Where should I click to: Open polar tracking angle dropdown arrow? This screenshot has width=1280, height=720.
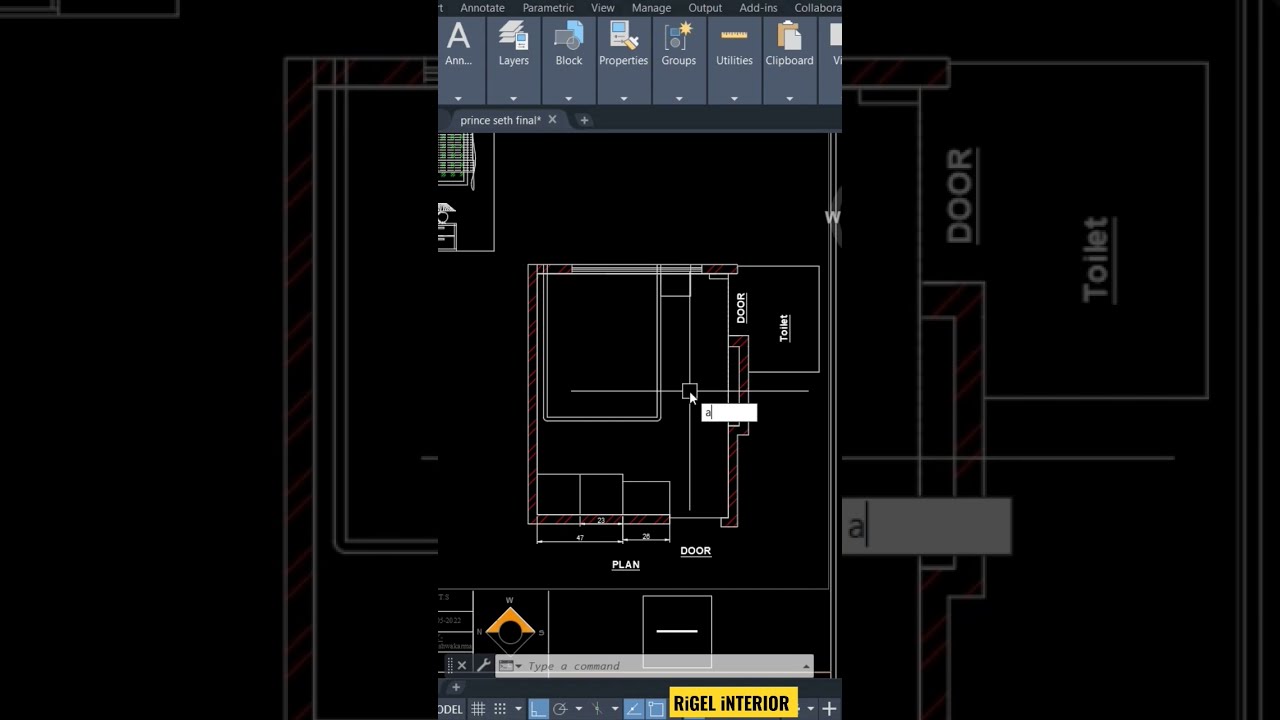coord(579,709)
